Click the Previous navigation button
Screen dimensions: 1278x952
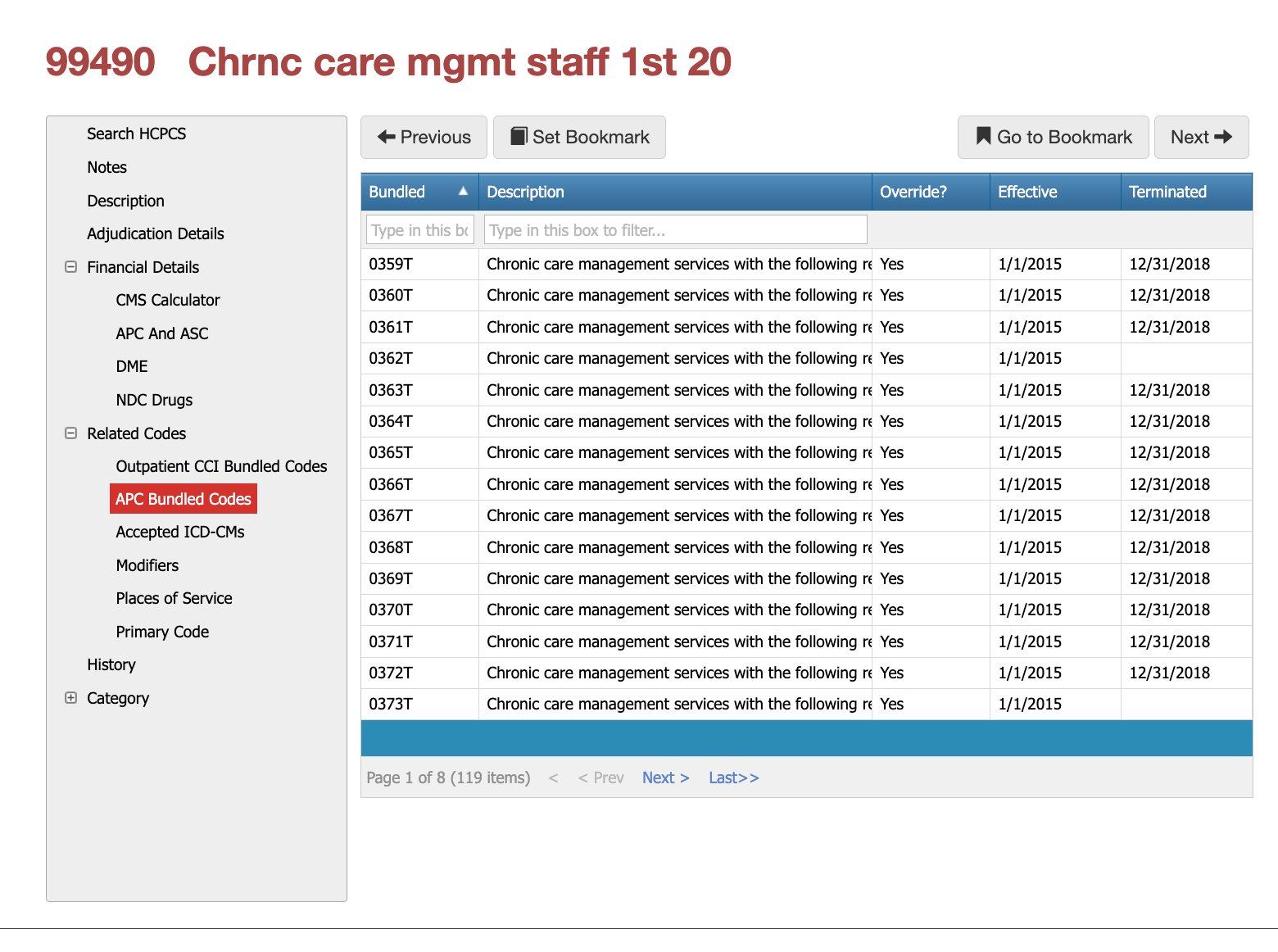[424, 137]
